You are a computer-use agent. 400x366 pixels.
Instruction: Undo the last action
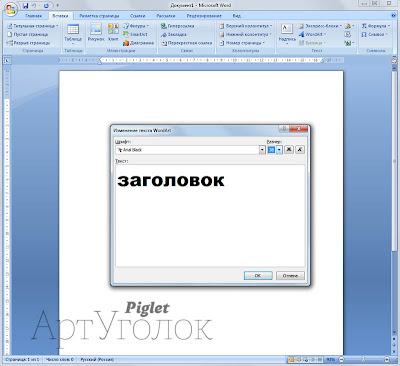click(x=34, y=6)
